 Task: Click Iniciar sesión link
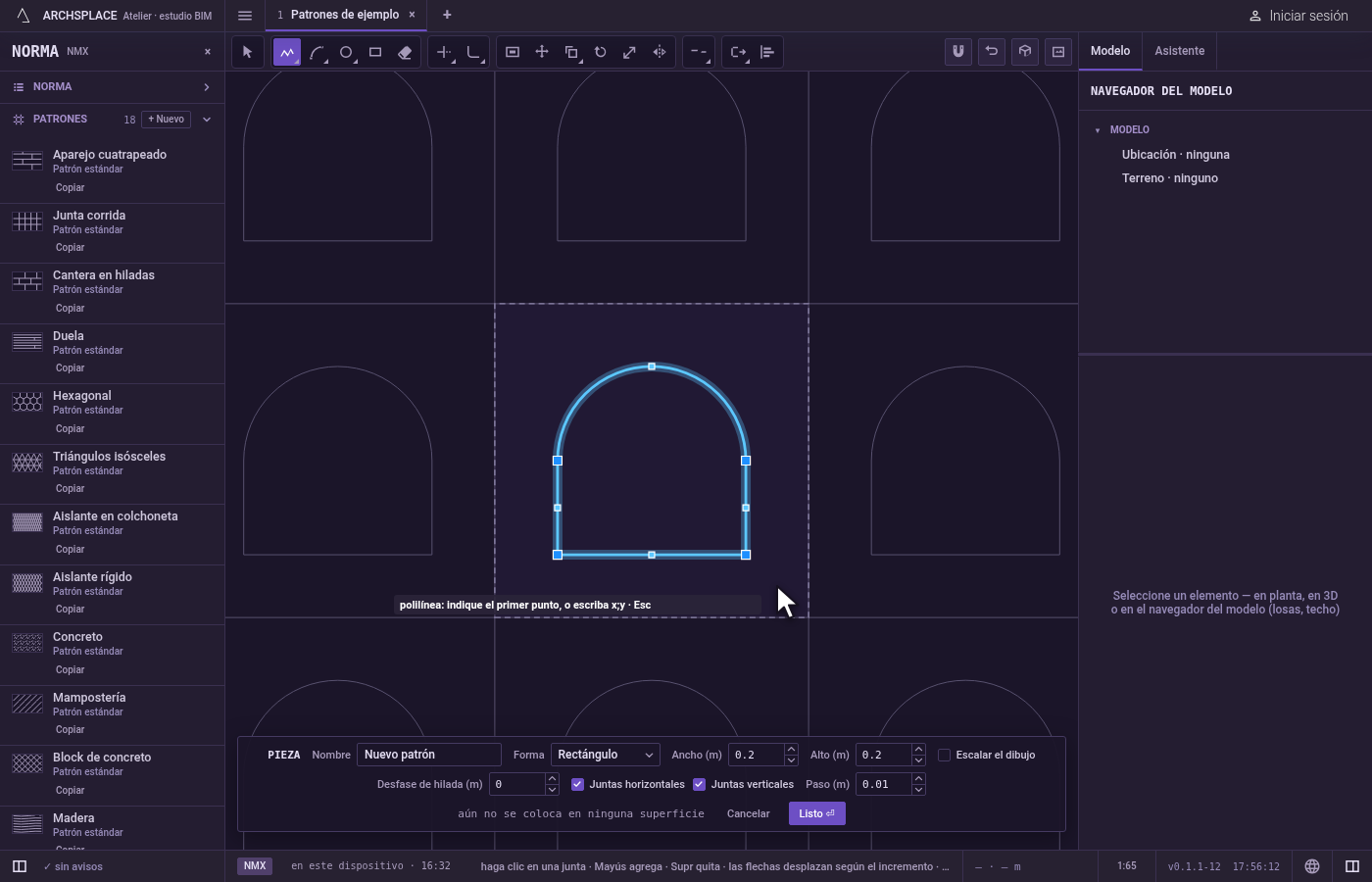point(1298,16)
